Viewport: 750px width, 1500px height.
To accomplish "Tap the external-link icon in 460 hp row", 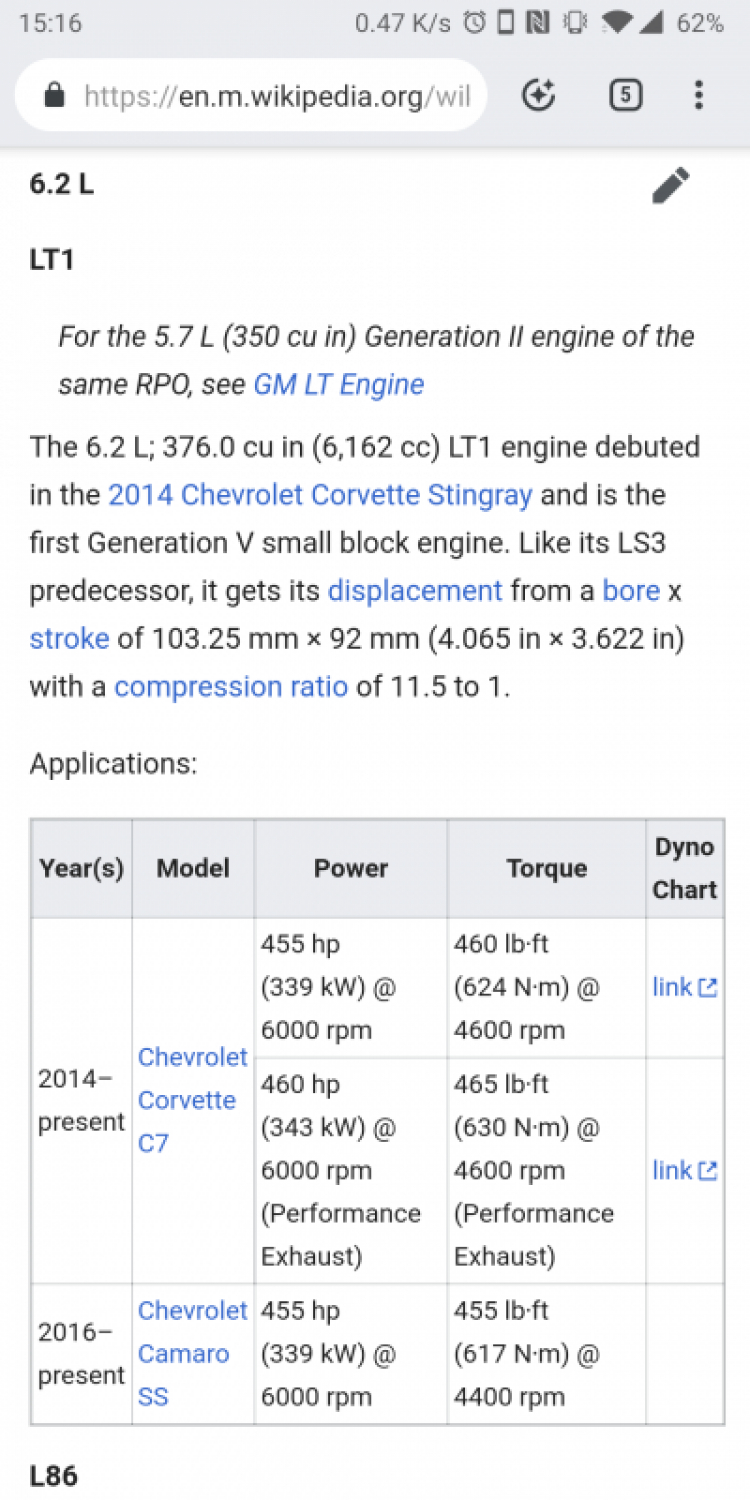I will click(708, 1171).
